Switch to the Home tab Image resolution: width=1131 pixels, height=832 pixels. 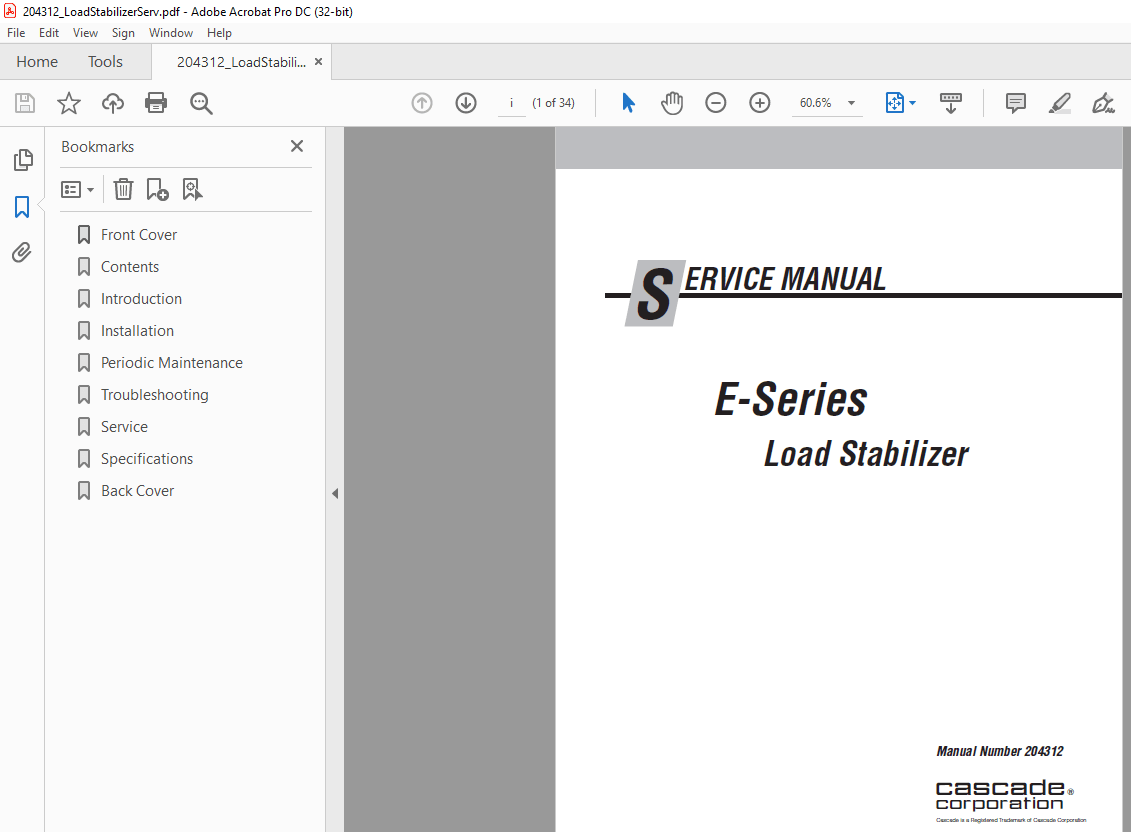coord(36,61)
